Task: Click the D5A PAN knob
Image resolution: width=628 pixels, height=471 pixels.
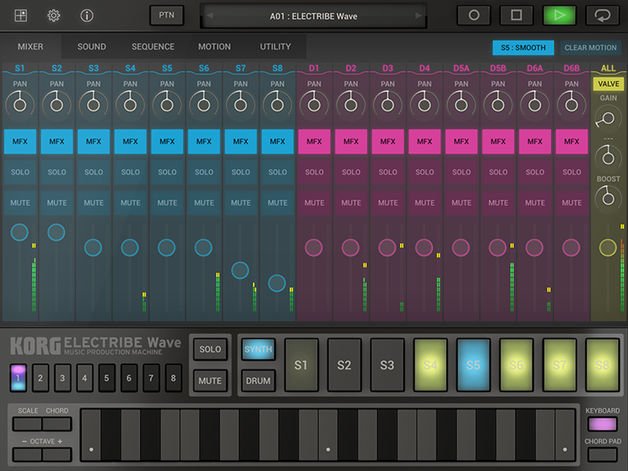Action: [461, 104]
